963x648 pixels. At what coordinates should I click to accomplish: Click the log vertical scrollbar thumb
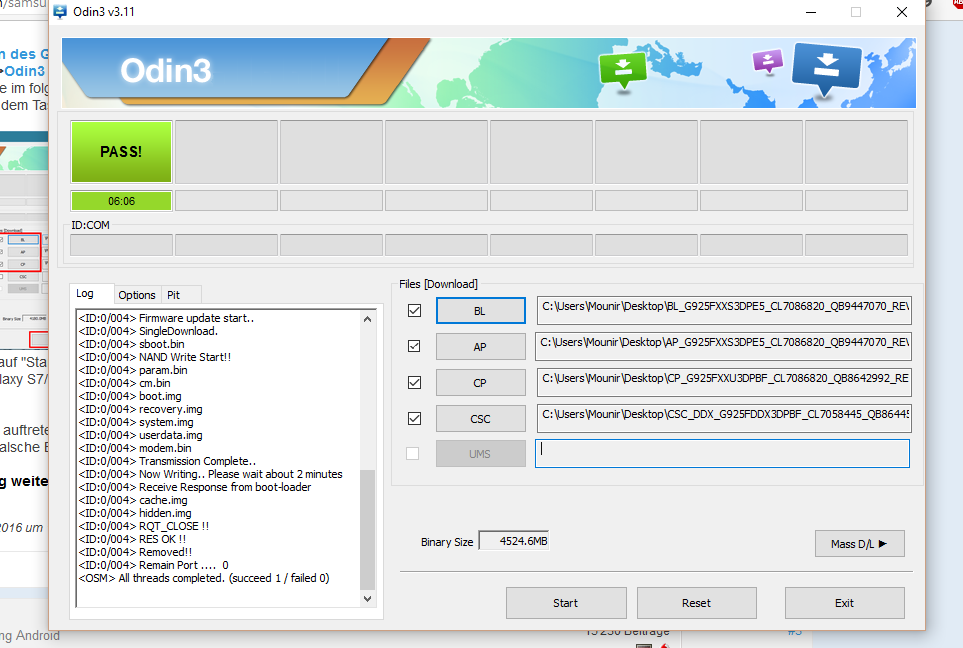pyautogui.click(x=367, y=529)
